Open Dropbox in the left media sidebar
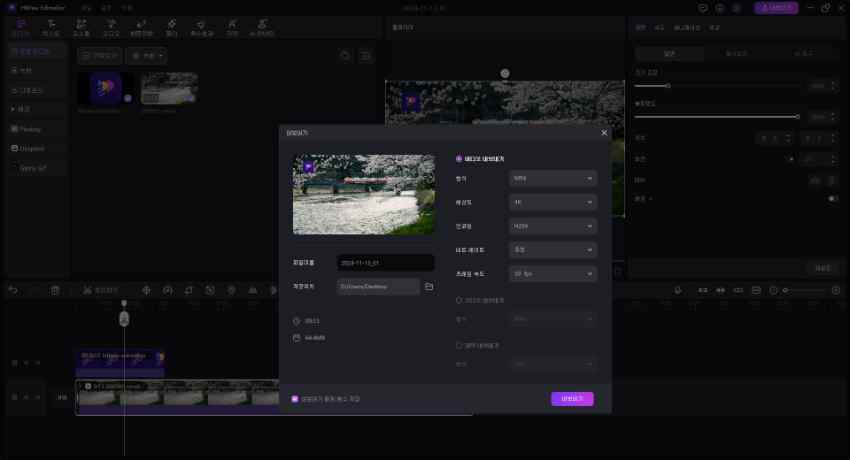Image resolution: width=850 pixels, height=460 pixels. click(x=33, y=148)
